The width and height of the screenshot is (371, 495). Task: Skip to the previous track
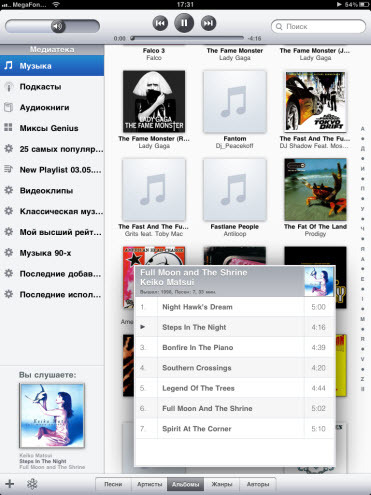[160, 23]
